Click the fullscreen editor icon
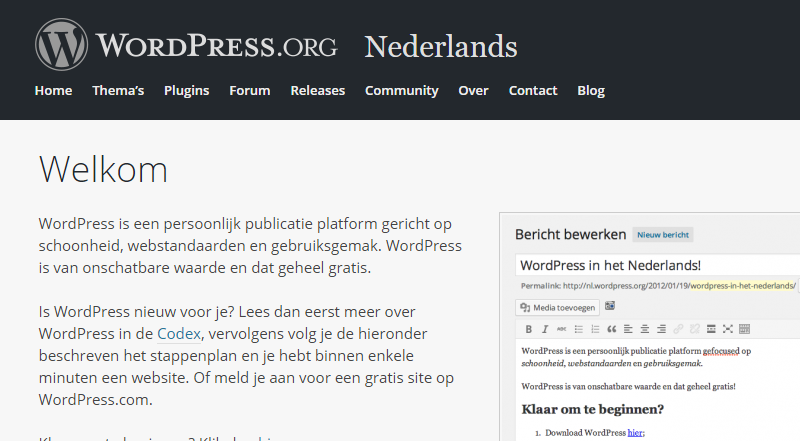Viewport: 800px width, 441px height. 728,329
